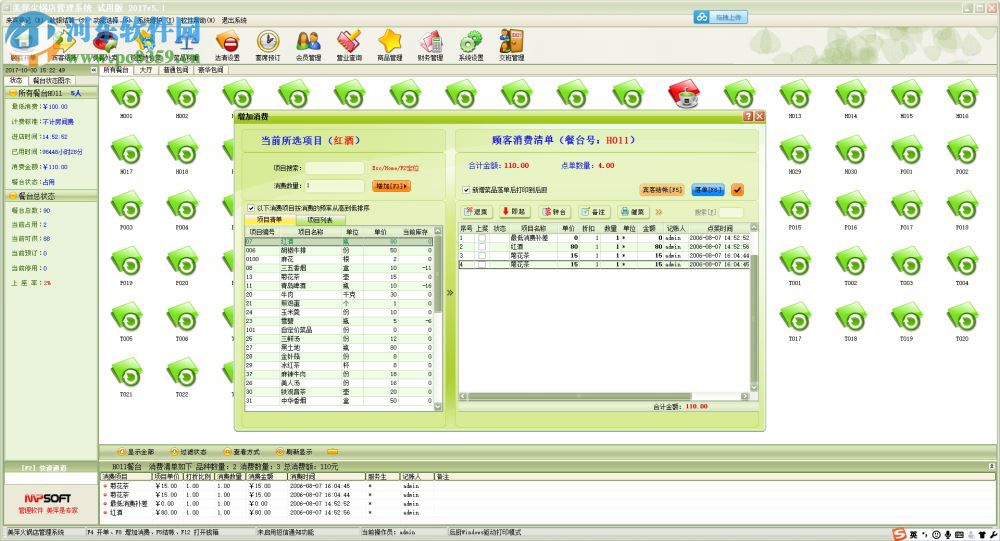The height and width of the screenshot is (541, 1000).
Task: Click 宾客结帐[F5] button
Action: pyautogui.click(x=662, y=189)
